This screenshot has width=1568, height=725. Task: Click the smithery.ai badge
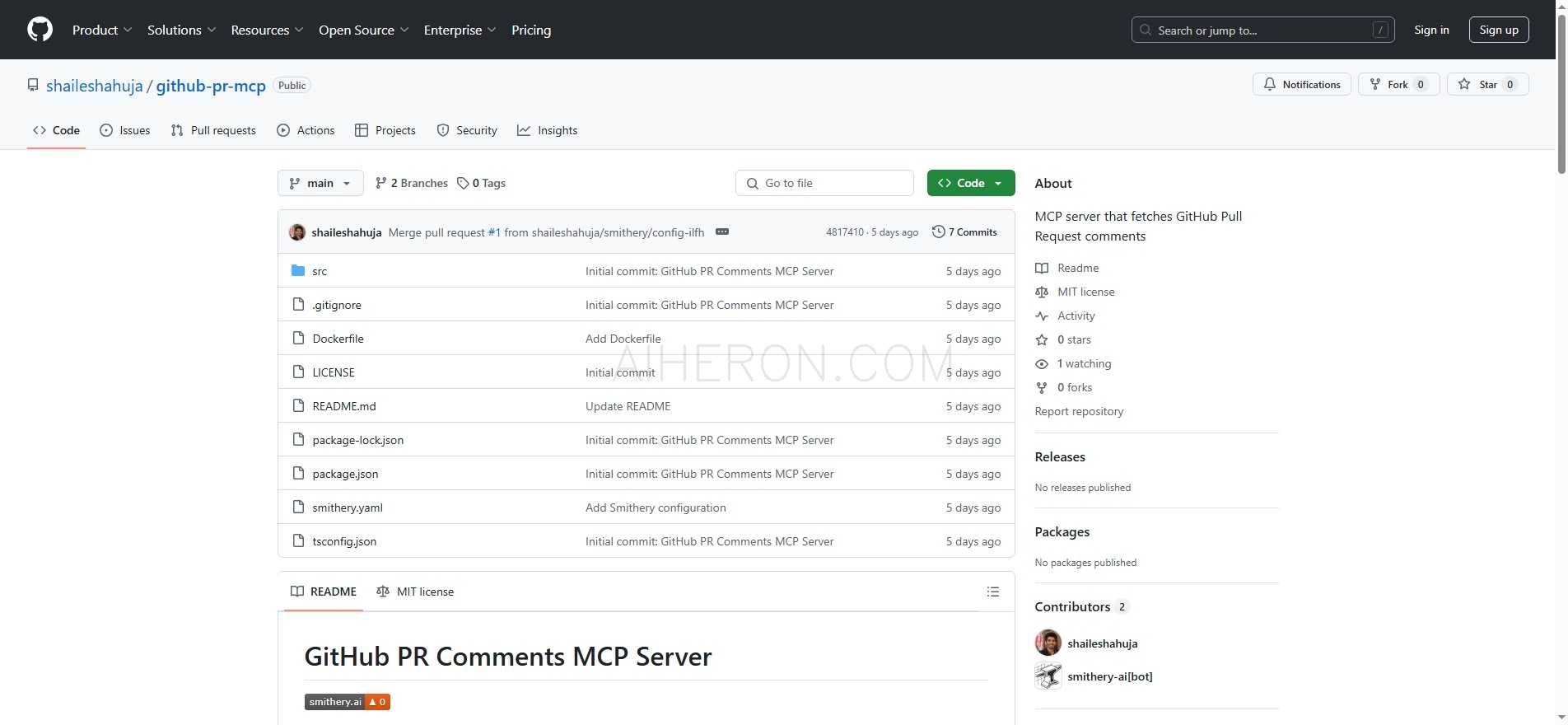tap(347, 702)
